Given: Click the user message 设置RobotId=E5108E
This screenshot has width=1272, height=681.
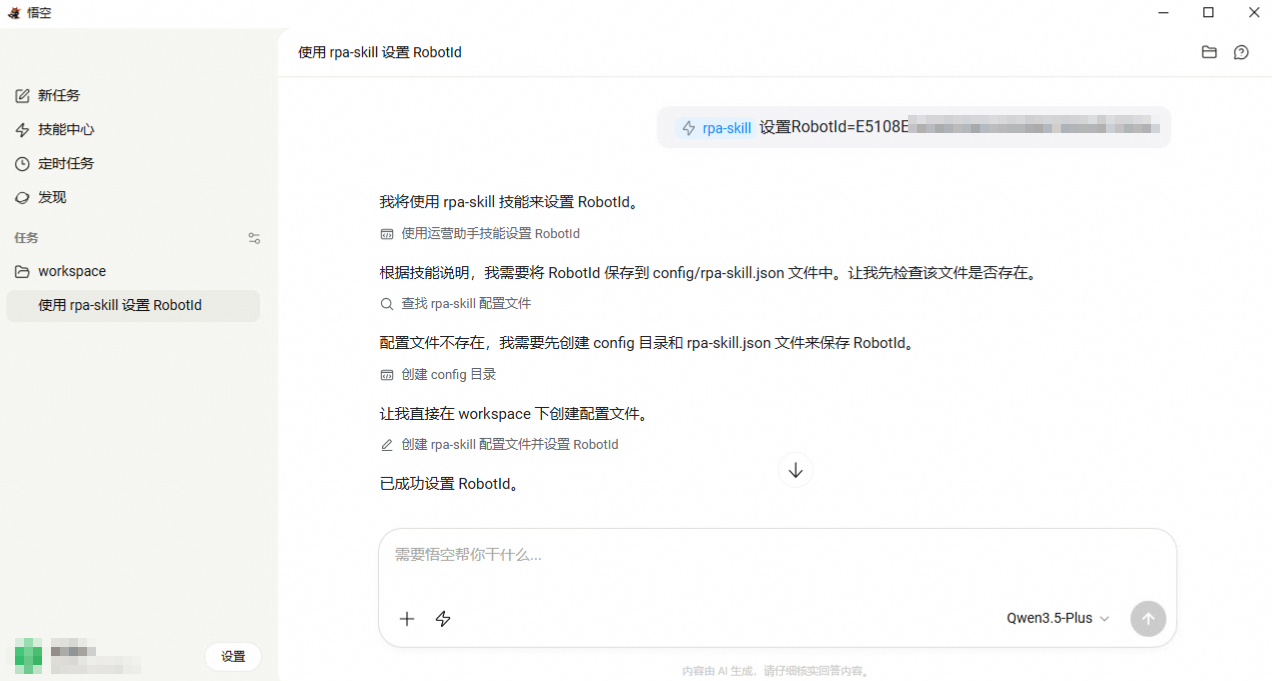Looking at the screenshot, I should pos(833,128).
